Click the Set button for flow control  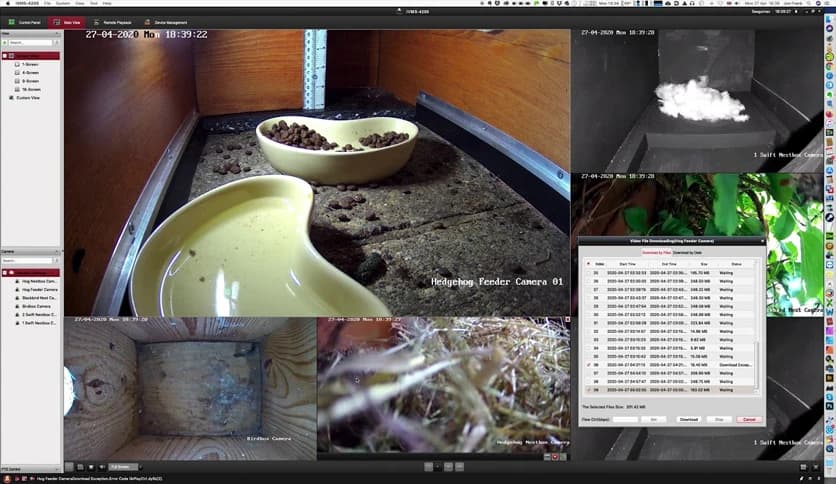[x=654, y=420]
